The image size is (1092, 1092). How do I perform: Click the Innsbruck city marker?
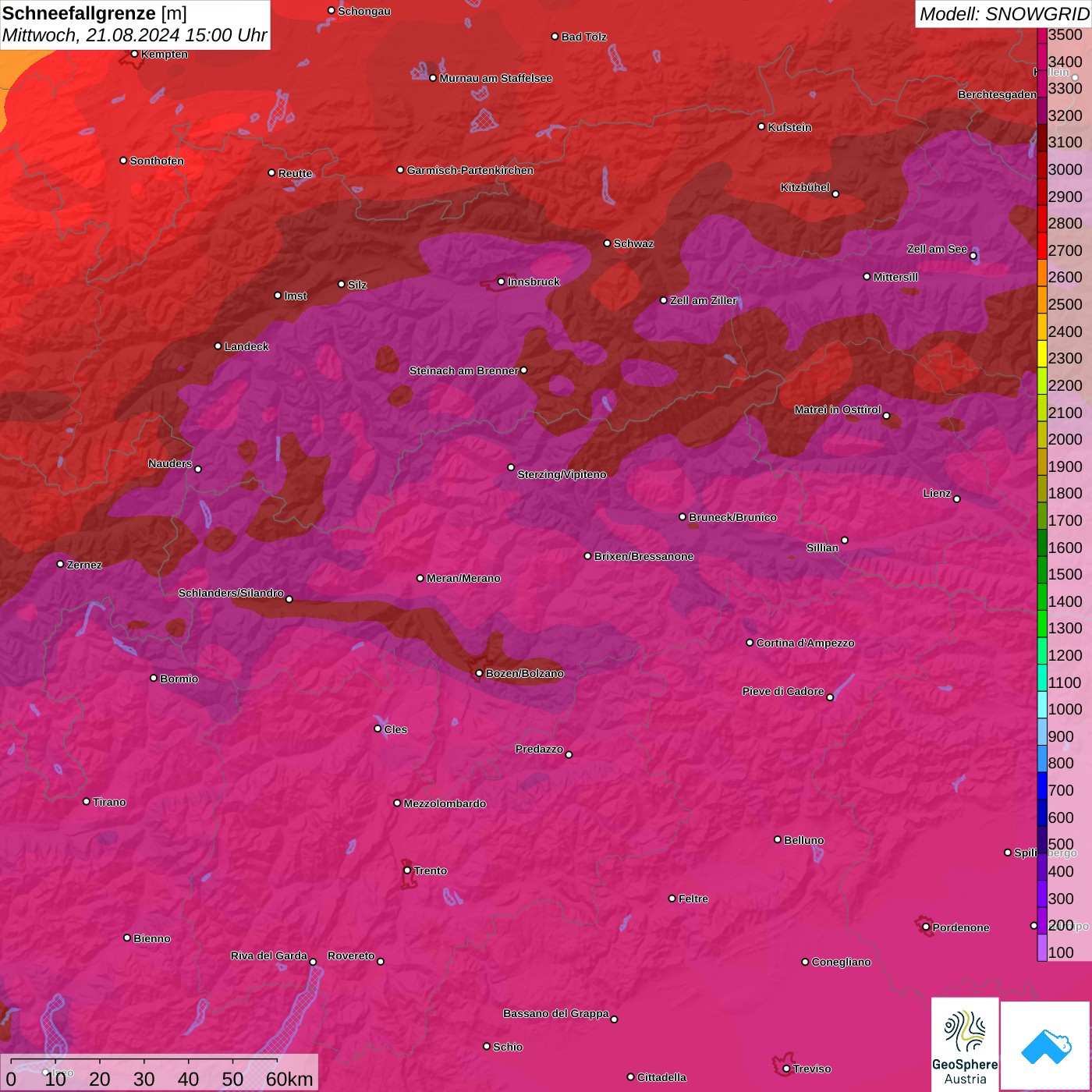click(501, 282)
